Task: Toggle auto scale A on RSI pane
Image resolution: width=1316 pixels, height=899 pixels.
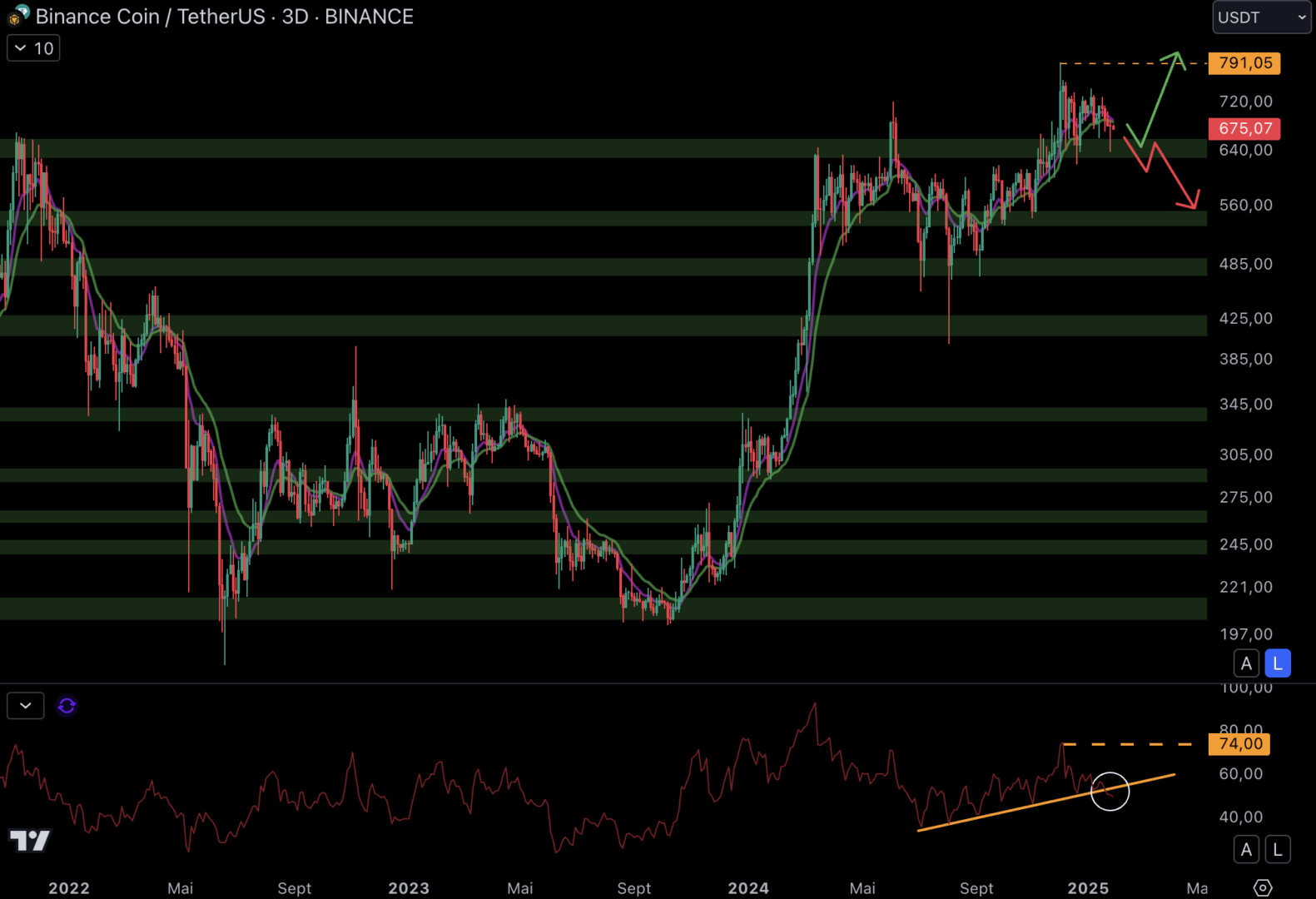Action: pos(1246,850)
